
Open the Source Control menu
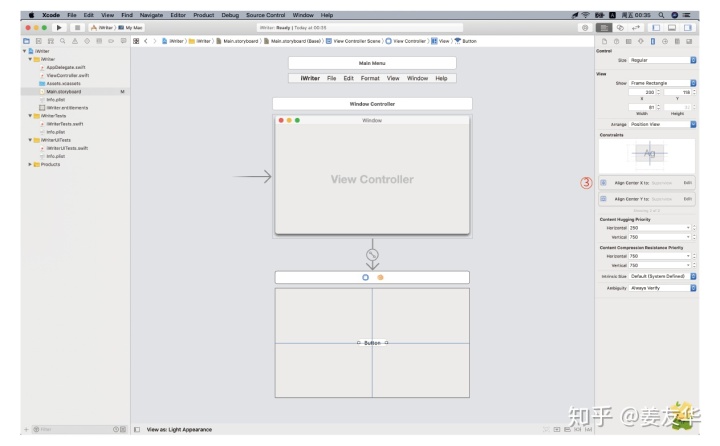[265, 15]
